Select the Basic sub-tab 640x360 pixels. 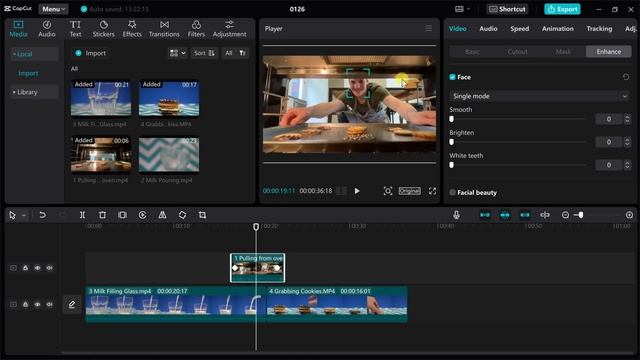click(472, 51)
